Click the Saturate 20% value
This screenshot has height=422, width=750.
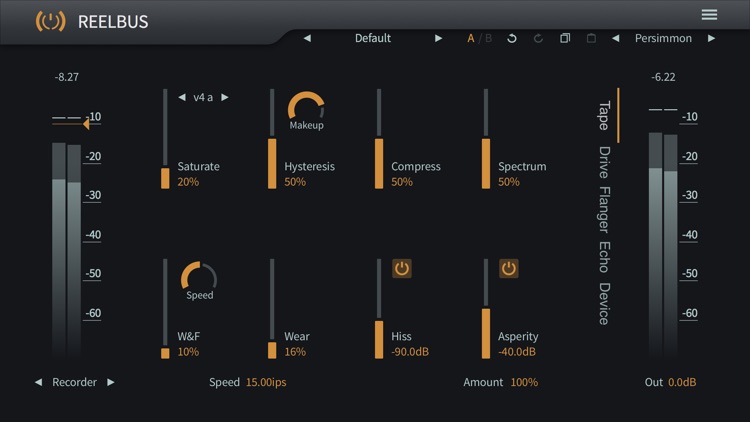(x=188, y=182)
